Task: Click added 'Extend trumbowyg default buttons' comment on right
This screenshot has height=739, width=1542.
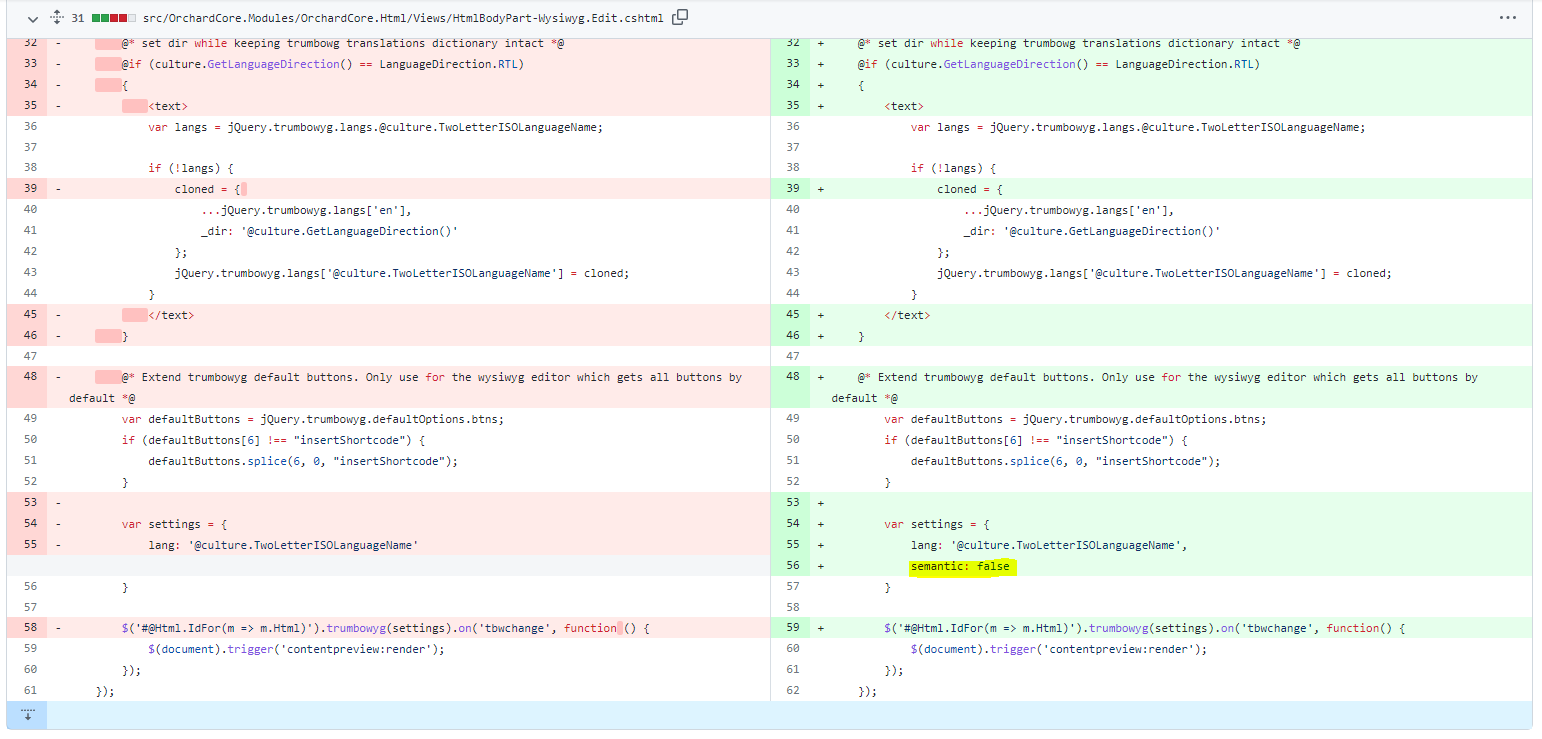Action: click(1154, 387)
